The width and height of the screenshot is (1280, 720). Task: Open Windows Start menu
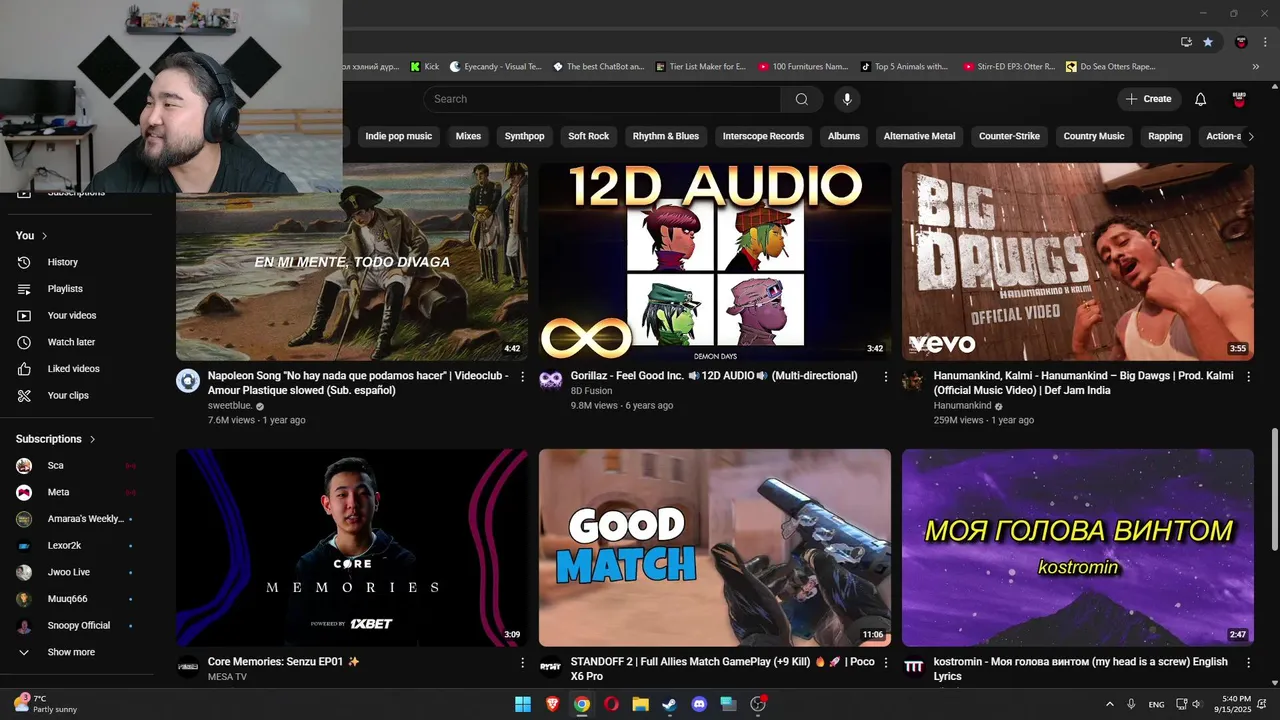[523, 704]
